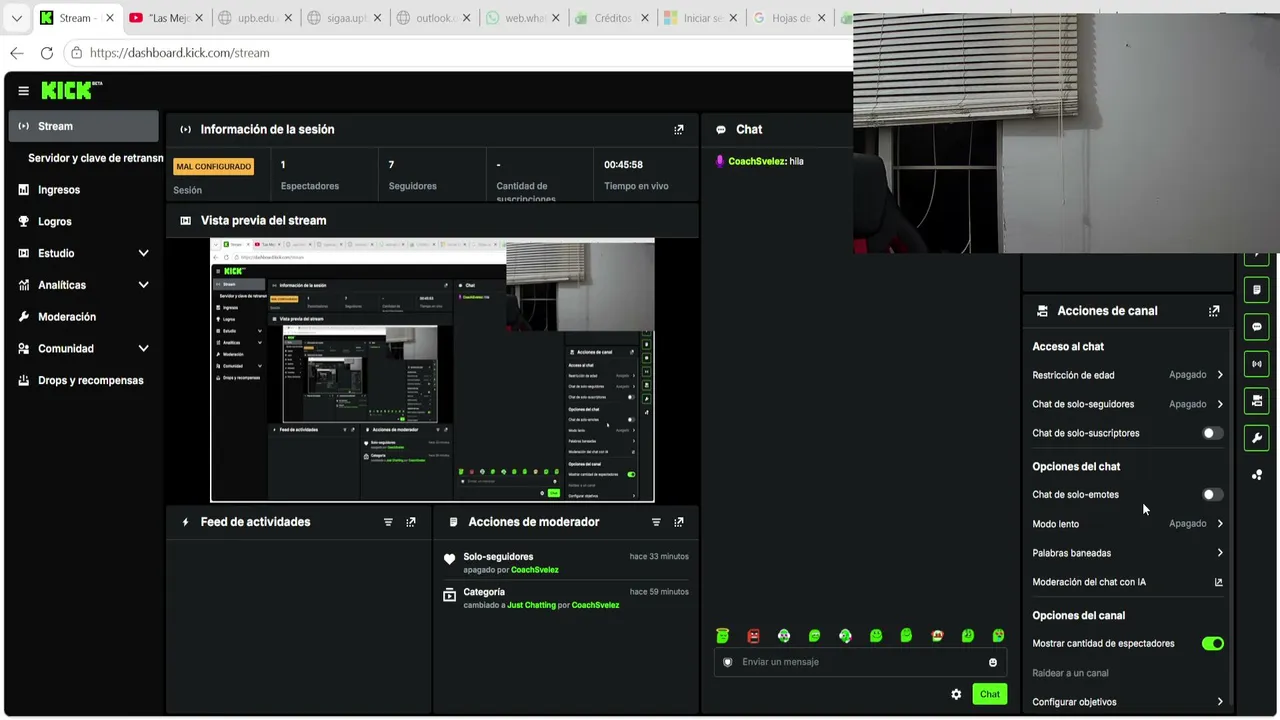The height and width of the screenshot is (720, 1280).
Task: Open the Moderación sidebar item
Action: pyautogui.click(x=84, y=317)
